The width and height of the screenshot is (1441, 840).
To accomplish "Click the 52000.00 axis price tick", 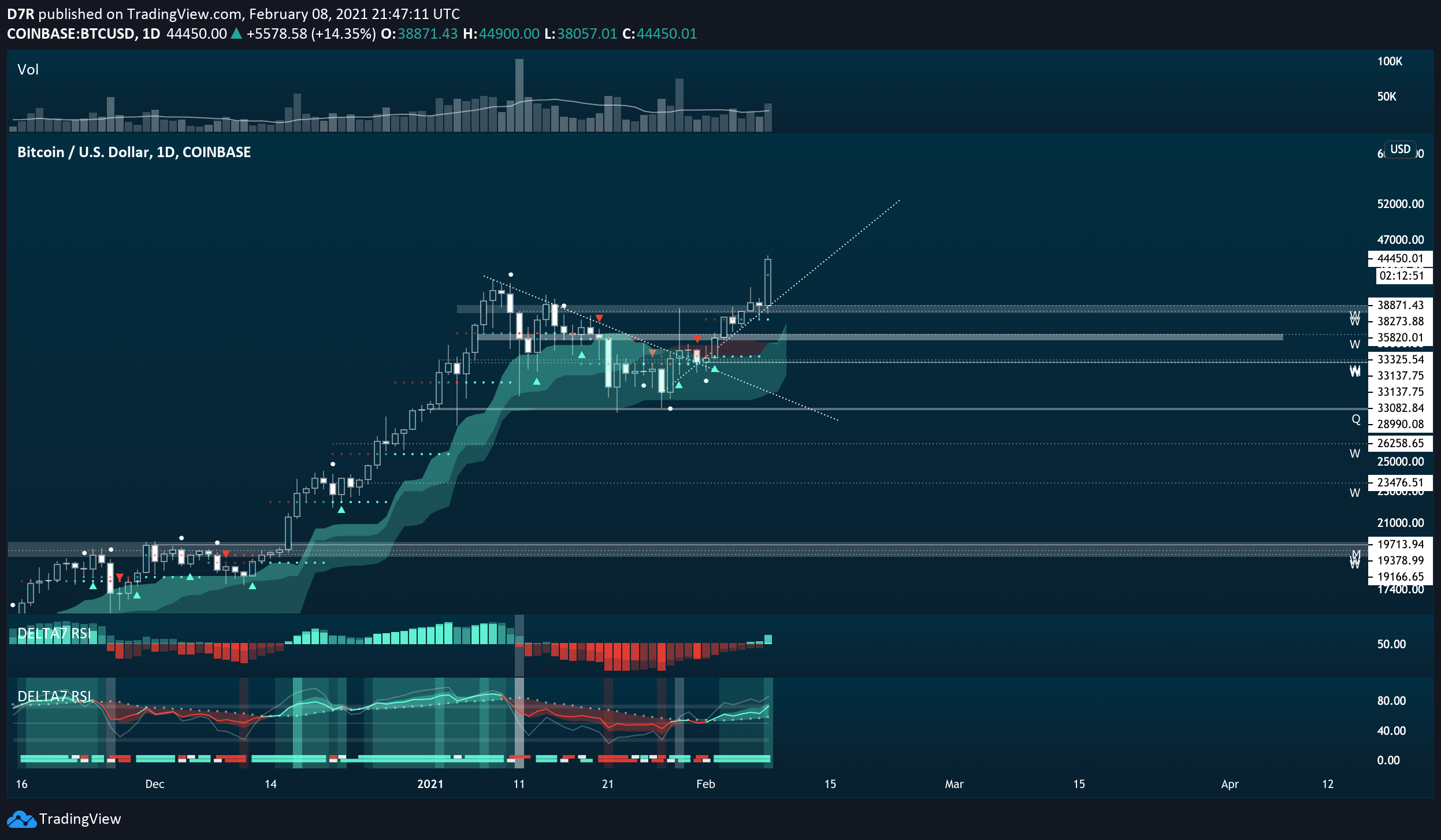I will [1401, 204].
